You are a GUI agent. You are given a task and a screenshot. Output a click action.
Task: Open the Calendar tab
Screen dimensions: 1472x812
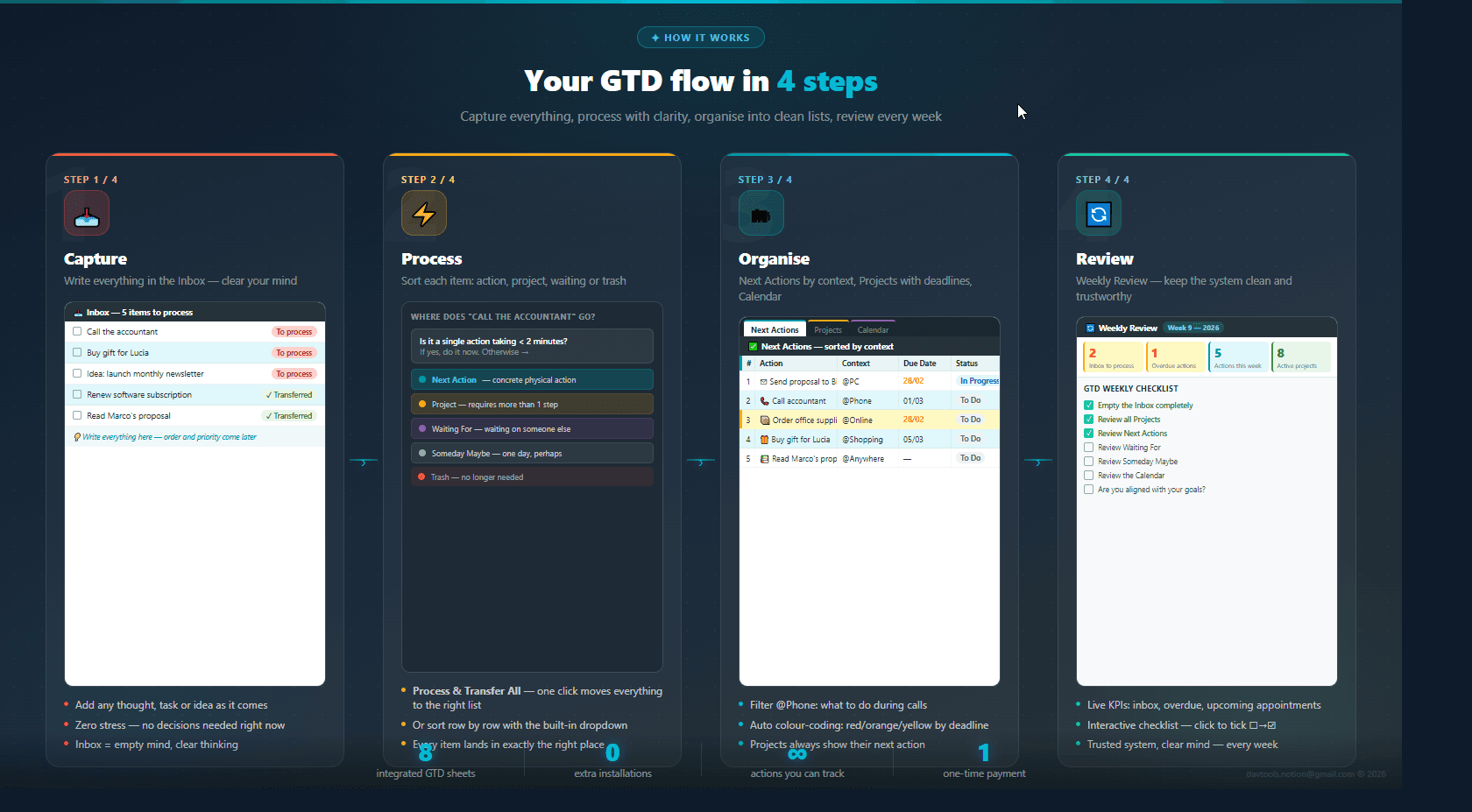pos(873,329)
